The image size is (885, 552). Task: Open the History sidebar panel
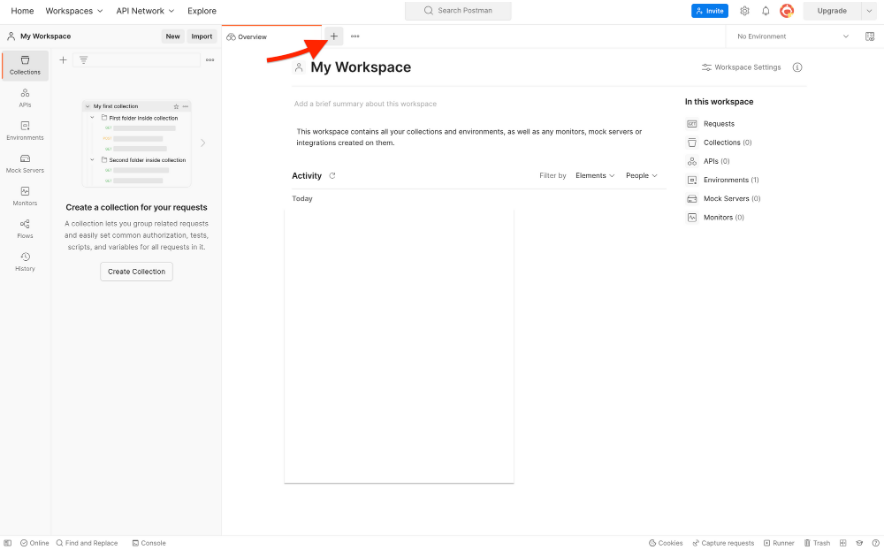click(x=25, y=262)
